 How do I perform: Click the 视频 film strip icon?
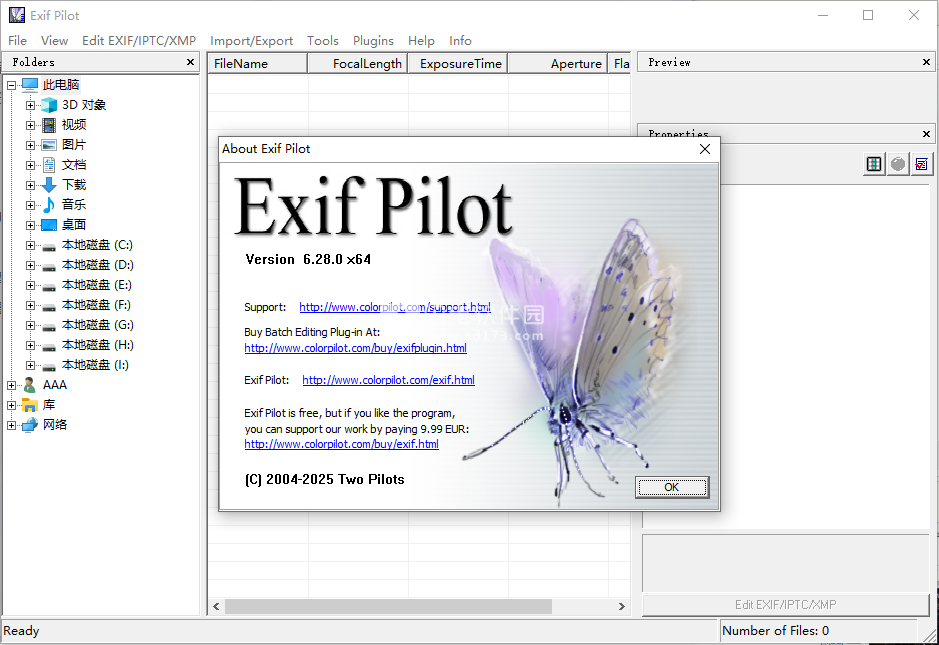tap(49, 125)
